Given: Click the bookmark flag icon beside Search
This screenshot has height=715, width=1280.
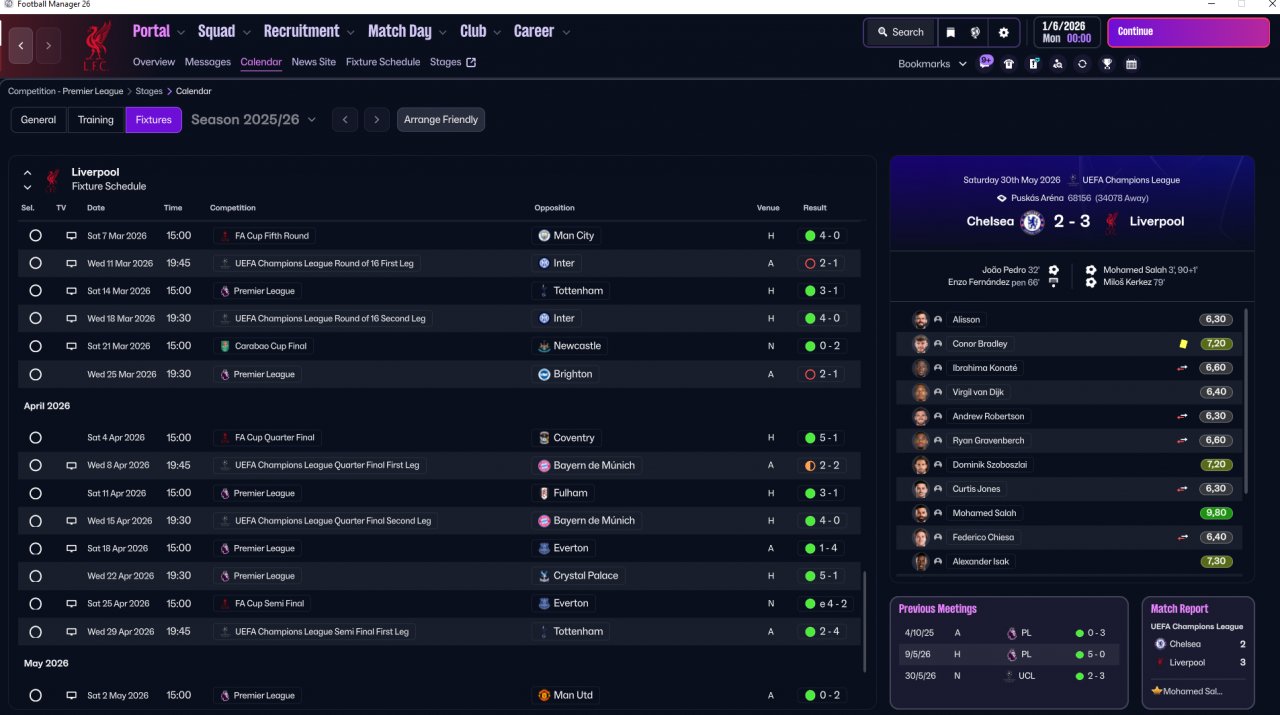Looking at the screenshot, I should point(951,32).
